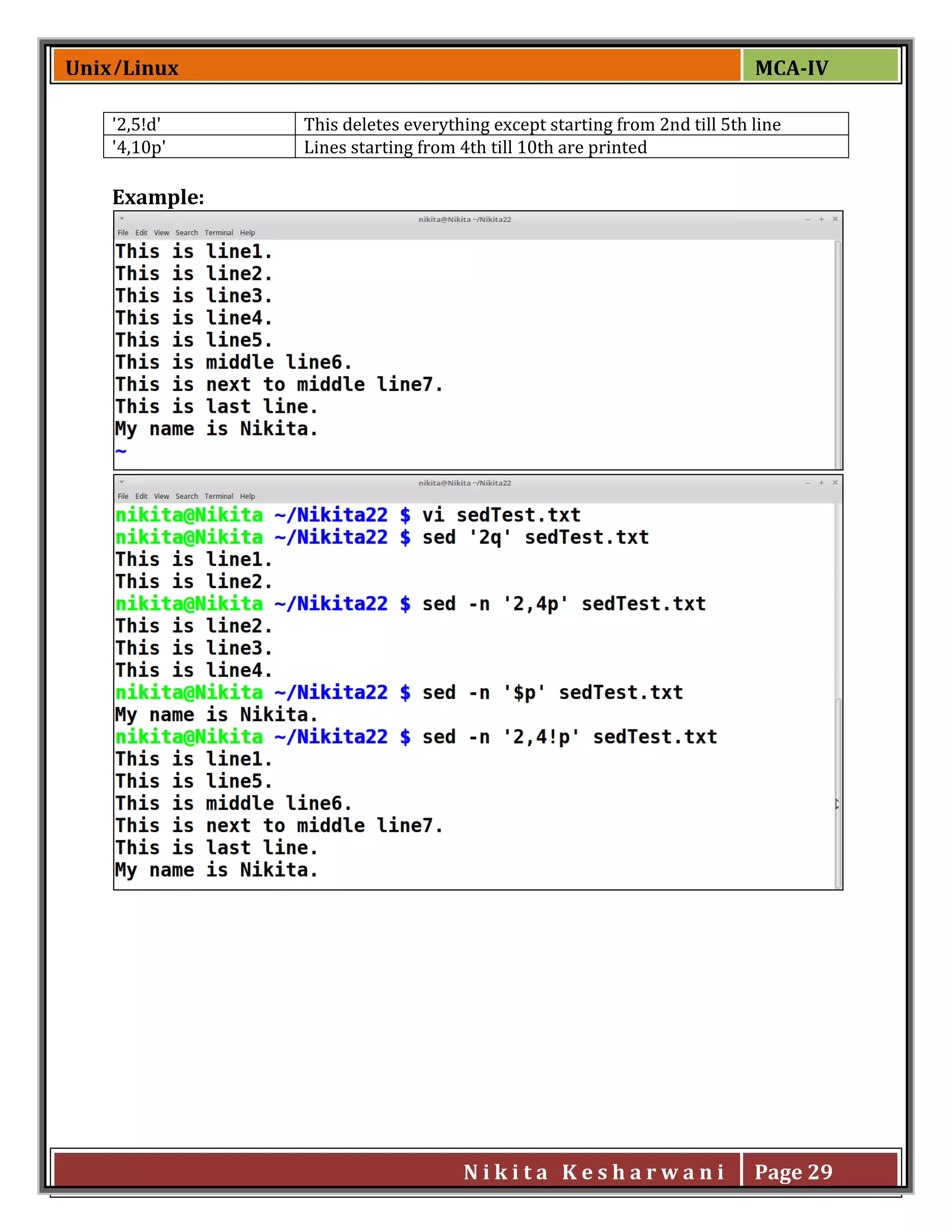Open View menu in upper terminal window

[x=161, y=232]
